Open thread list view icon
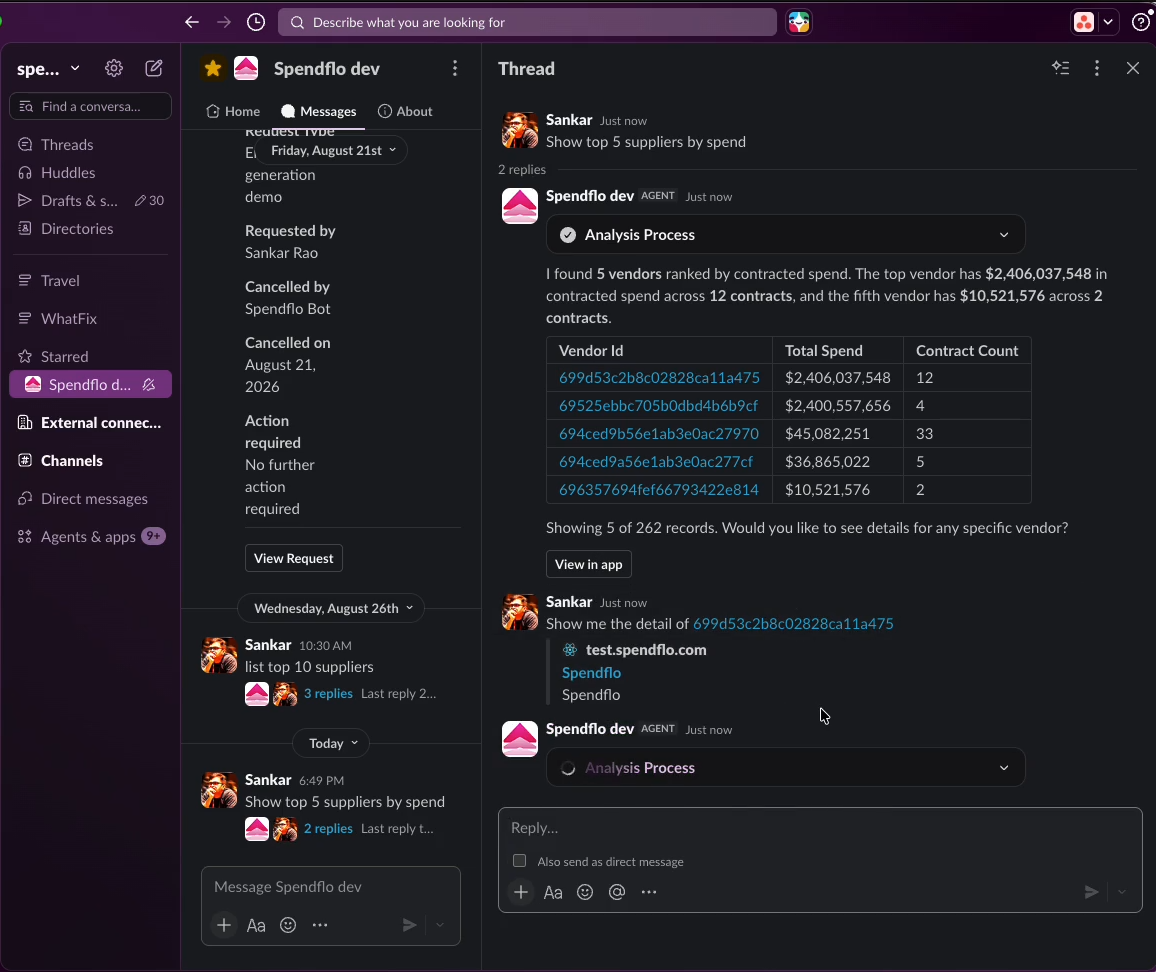This screenshot has width=1156, height=972. [1061, 68]
